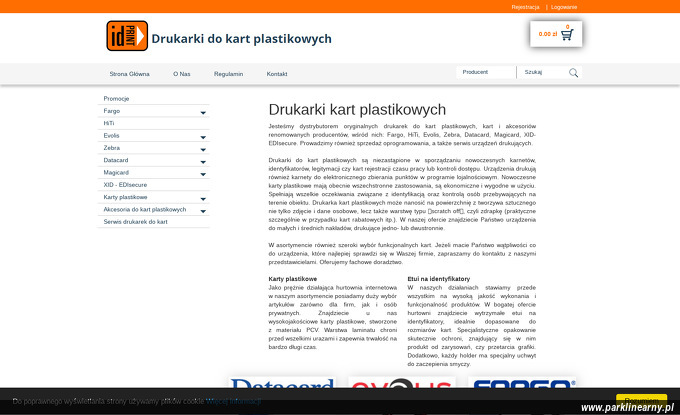The image size is (680, 415).
Task: Open the Fargo category link
Action: click(x=111, y=111)
